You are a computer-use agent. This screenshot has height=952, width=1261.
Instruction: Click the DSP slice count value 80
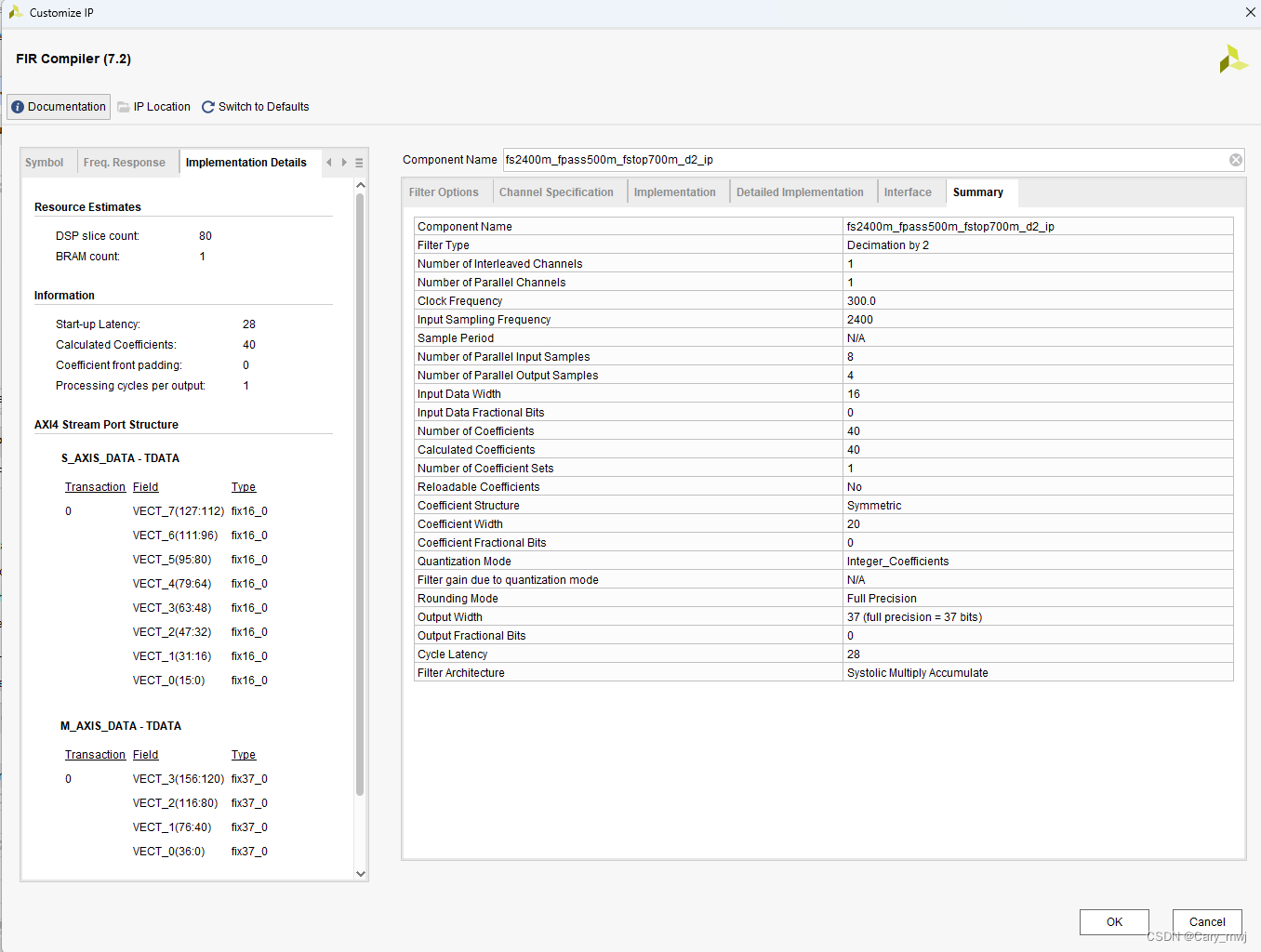point(206,236)
